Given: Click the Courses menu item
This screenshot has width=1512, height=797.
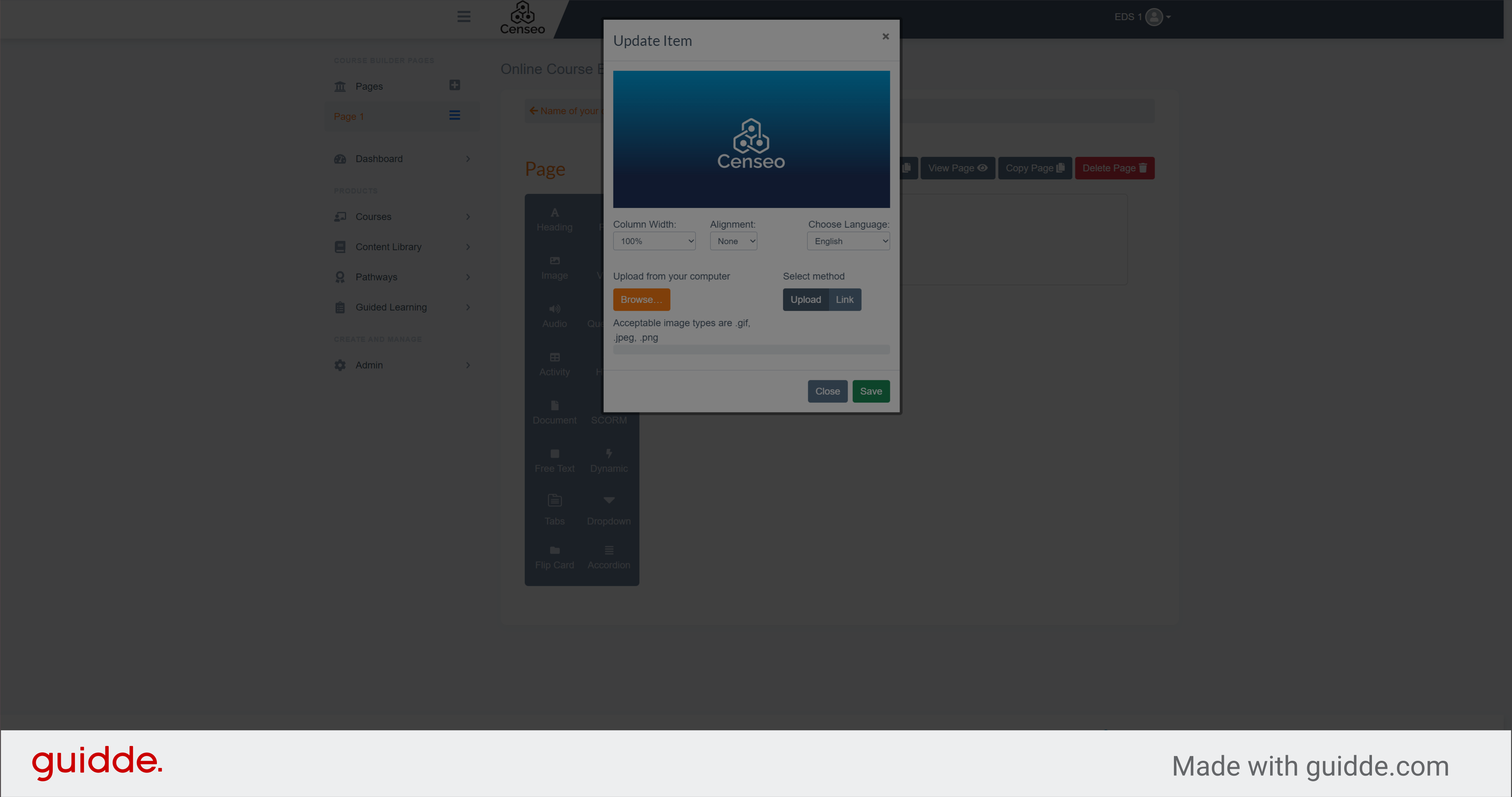Looking at the screenshot, I should point(374,217).
